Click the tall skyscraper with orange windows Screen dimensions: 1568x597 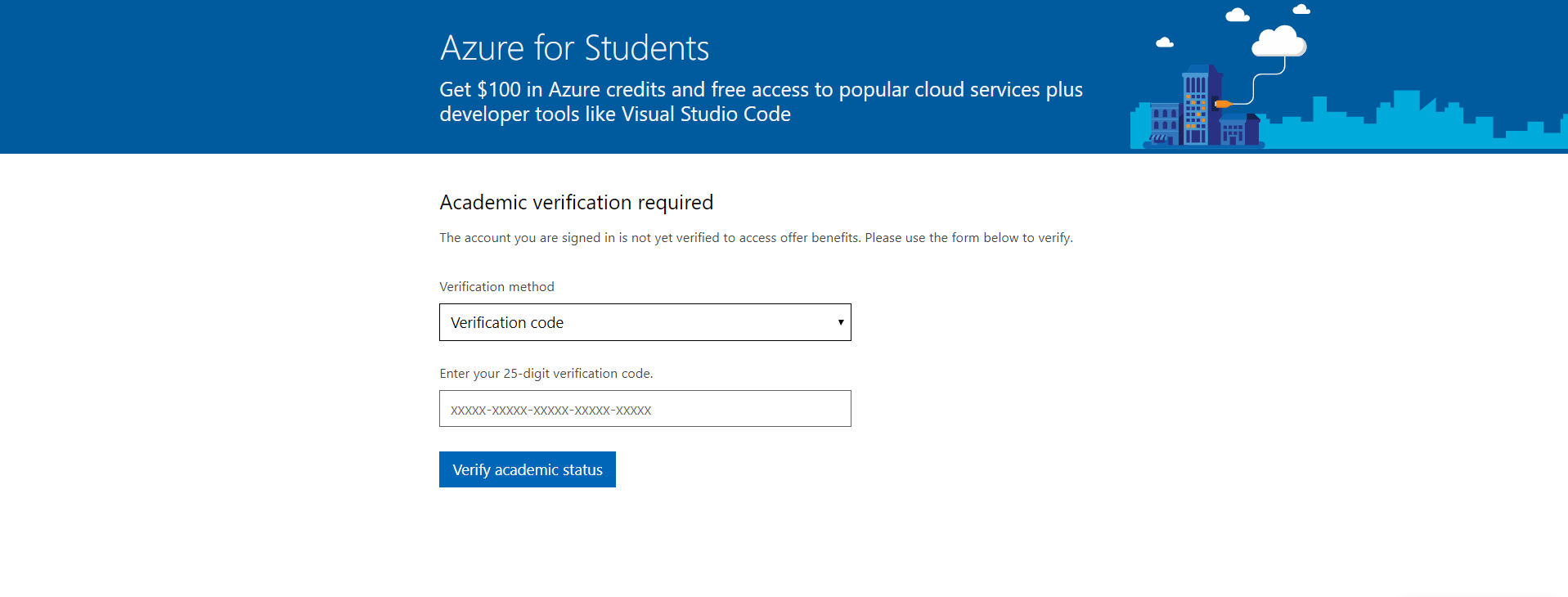click(x=1197, y=108)
